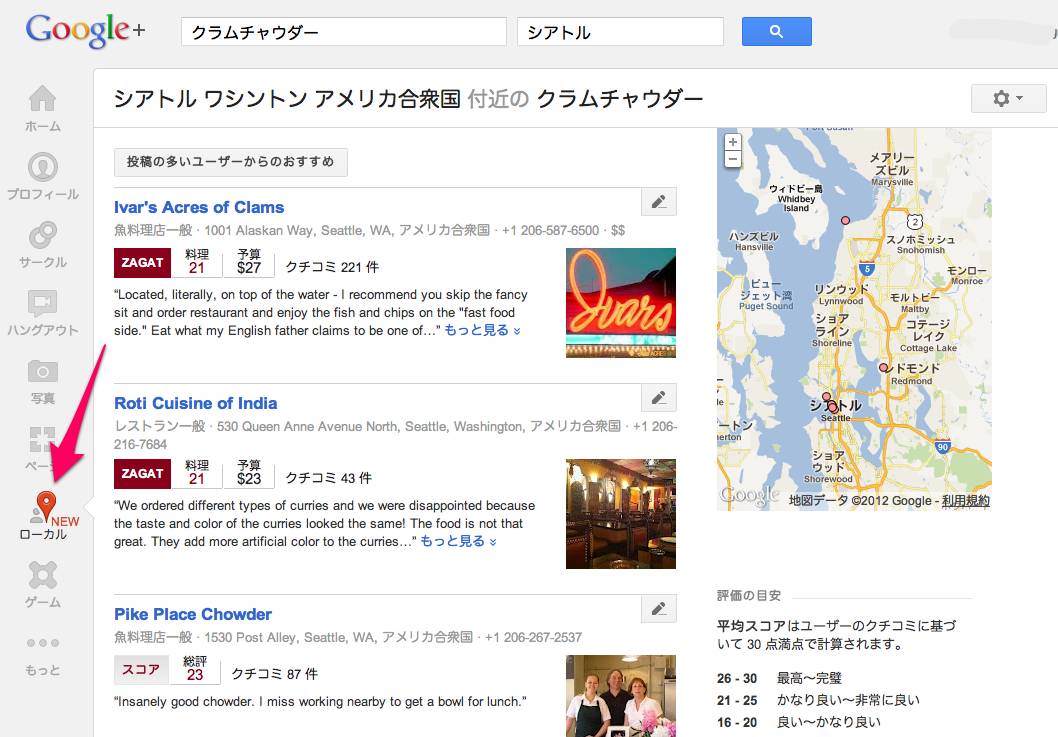Edit Roti Cuisine of India with pencil icon

point(659,398)
